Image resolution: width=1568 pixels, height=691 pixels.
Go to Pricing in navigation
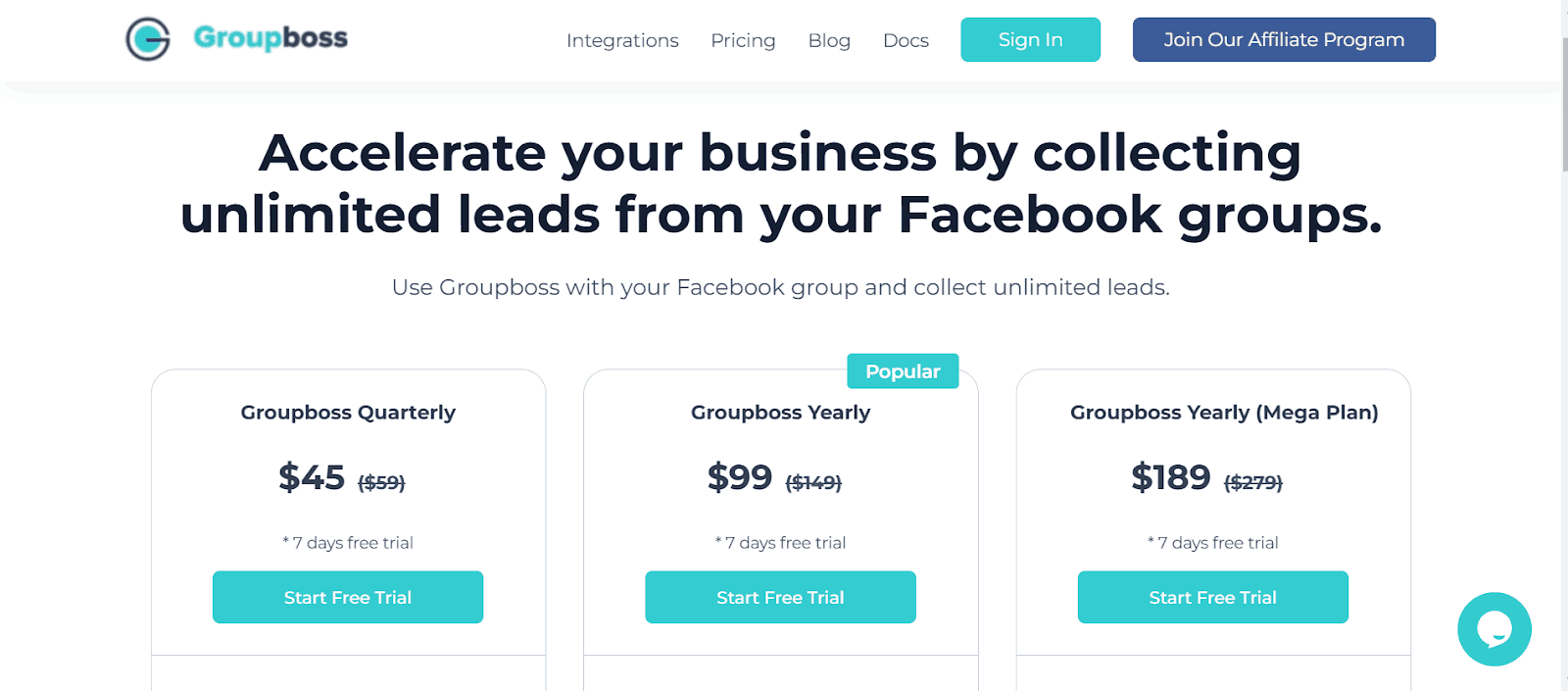(743, 40)
